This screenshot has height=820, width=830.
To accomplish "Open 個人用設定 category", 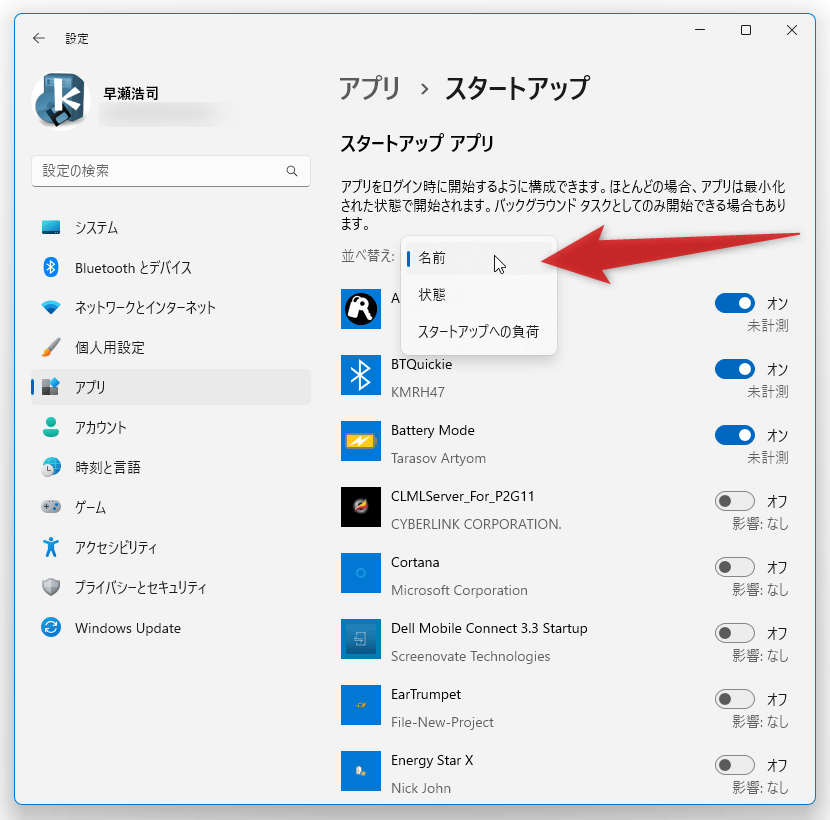I will tap(171, 347).
